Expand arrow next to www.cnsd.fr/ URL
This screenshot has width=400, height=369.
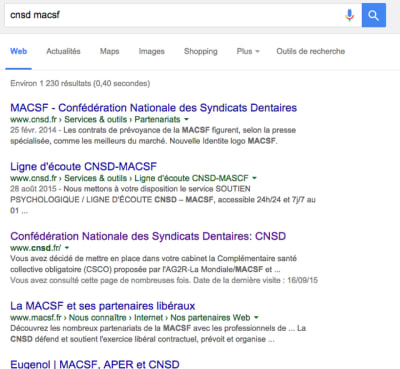(x=67, y=248)
